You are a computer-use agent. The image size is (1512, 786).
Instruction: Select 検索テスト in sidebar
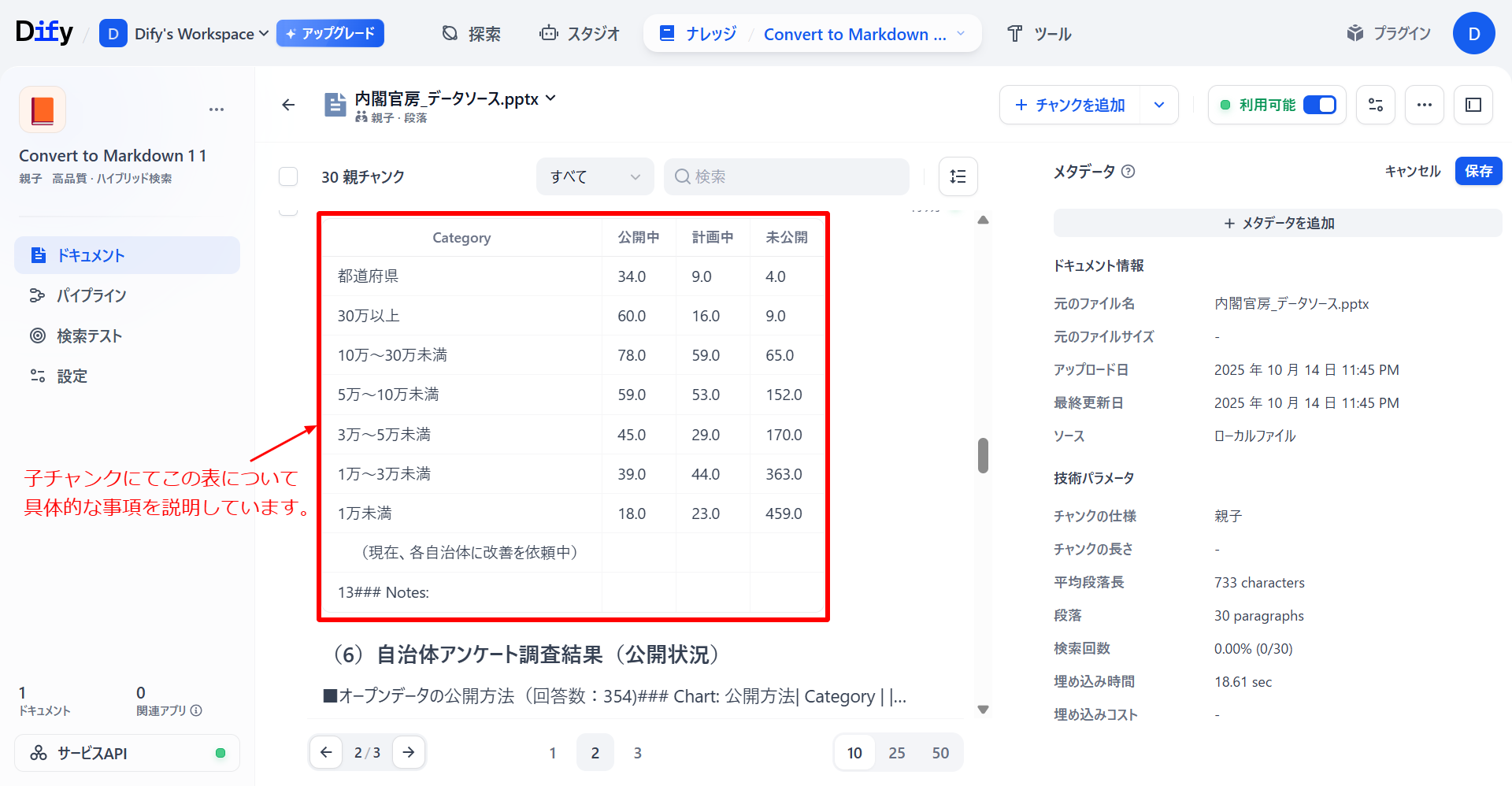(89, 336)
